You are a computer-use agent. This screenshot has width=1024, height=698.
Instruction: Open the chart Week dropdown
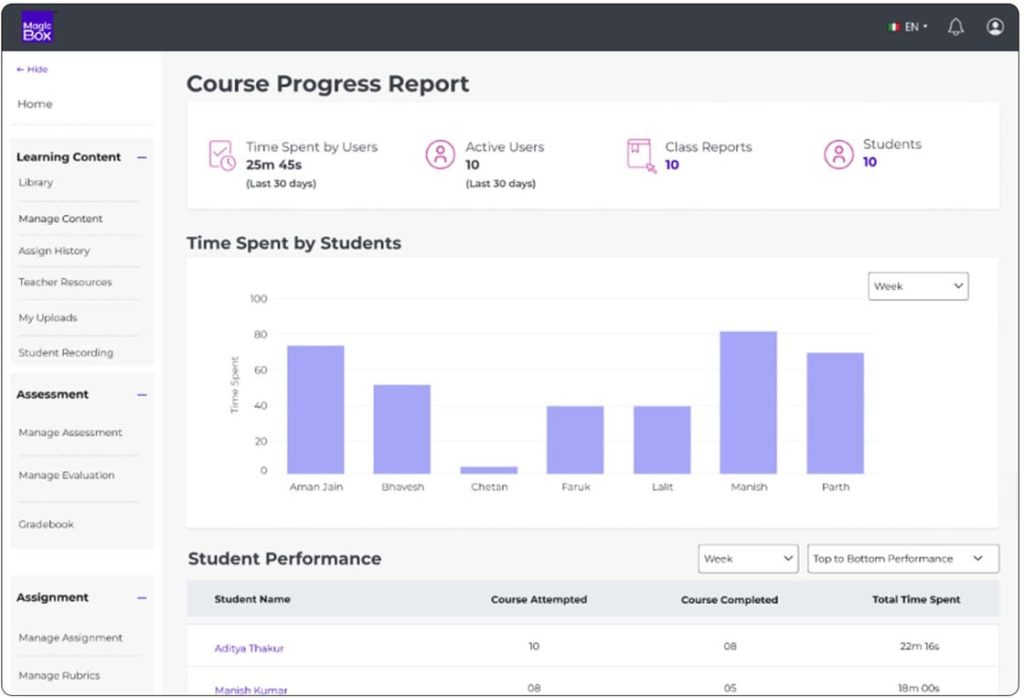[x=917, y=286]
